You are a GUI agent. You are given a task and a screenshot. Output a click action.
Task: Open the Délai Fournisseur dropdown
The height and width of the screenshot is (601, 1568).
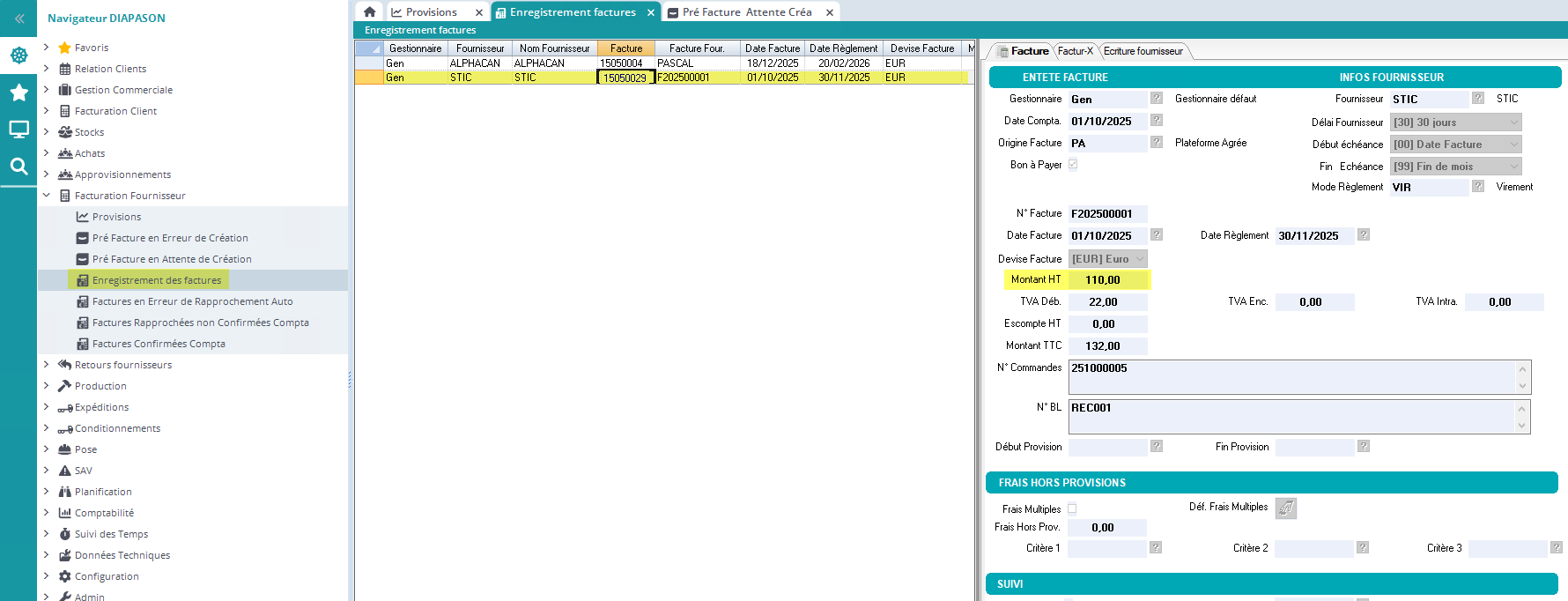point(1455,122)
